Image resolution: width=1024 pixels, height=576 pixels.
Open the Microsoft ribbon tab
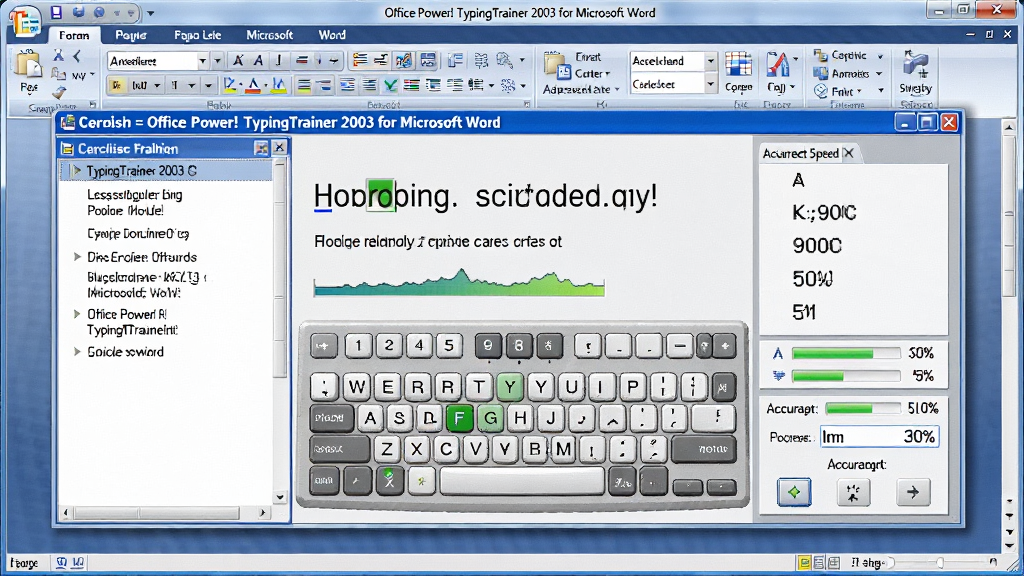tap(269, 35)
